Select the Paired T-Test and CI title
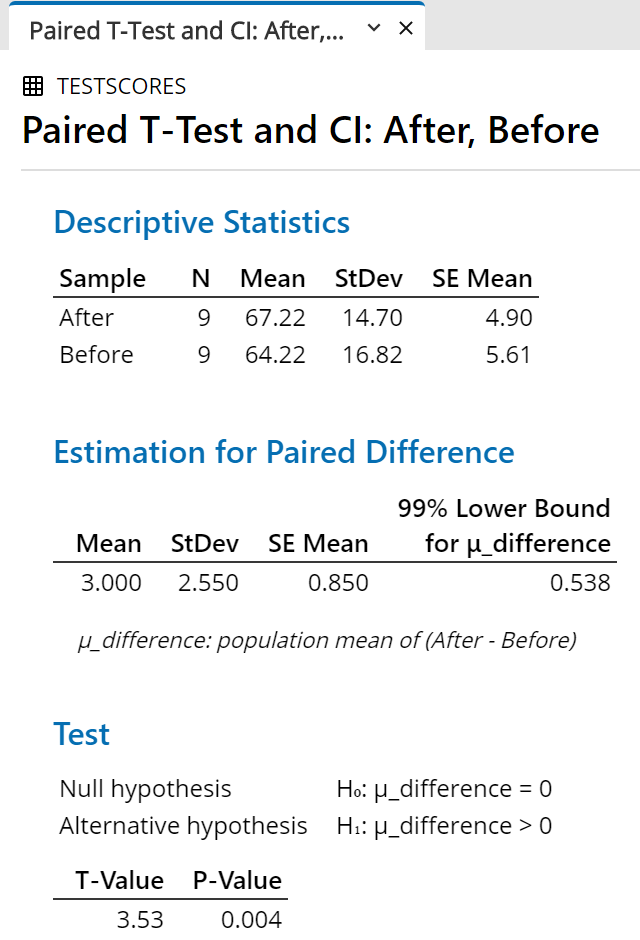 [x=310, y=130]
